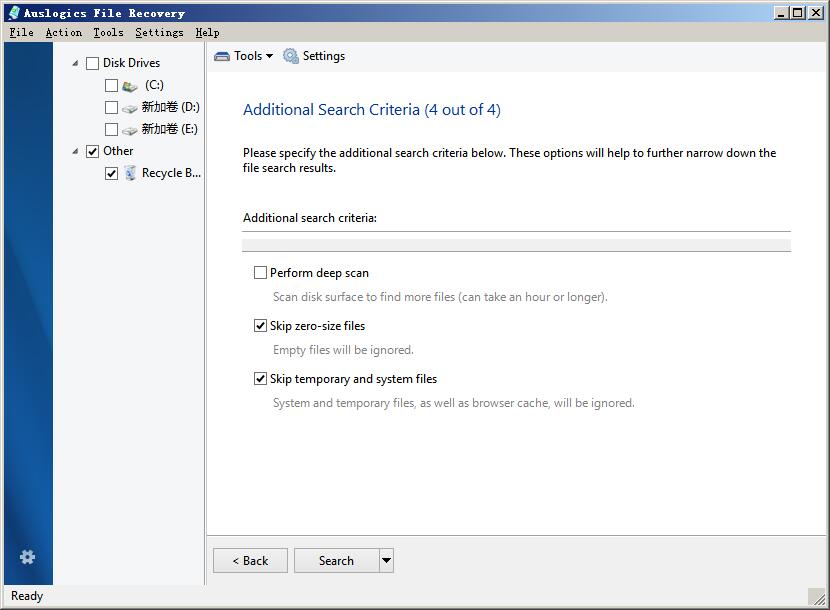The width and height of the screenshot is (830, 610).
Task: Click the Tools drive icon in the toolbar
Action: coord(222,56)
